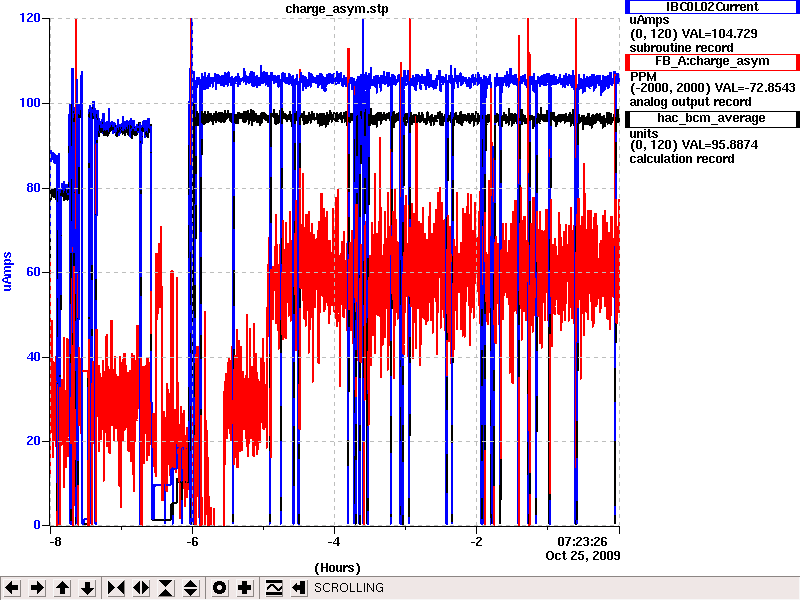Click the 'subroutine record' text
Image resolution: width=800 pixels, height=600 pixels.
coord(681,48)
